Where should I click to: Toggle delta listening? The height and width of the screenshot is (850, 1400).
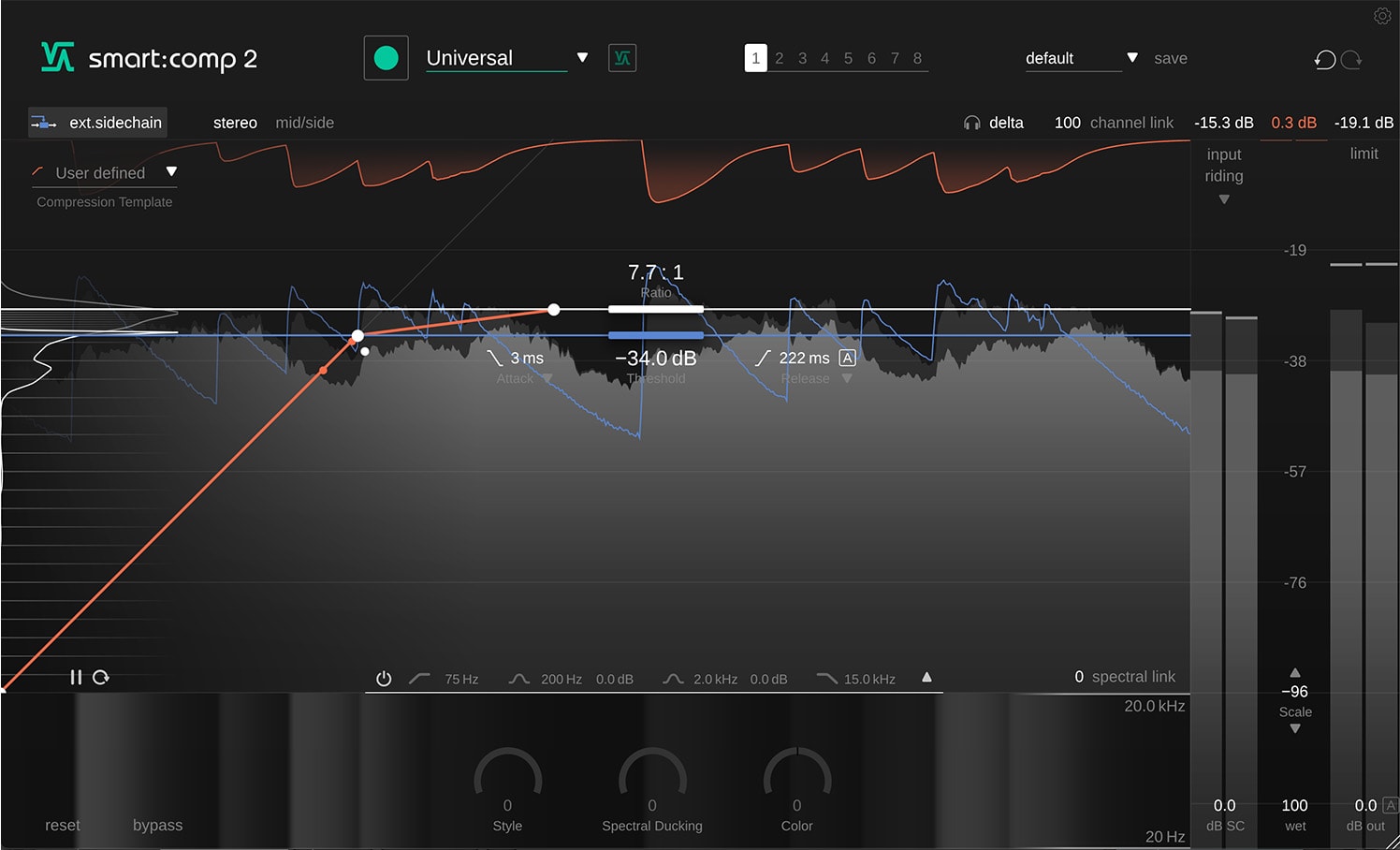click(1006, 123)
